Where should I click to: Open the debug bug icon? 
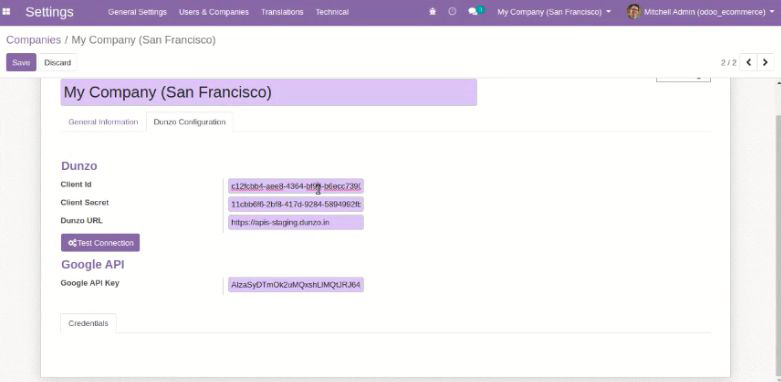pyautogui.click(x=432, y=11)
